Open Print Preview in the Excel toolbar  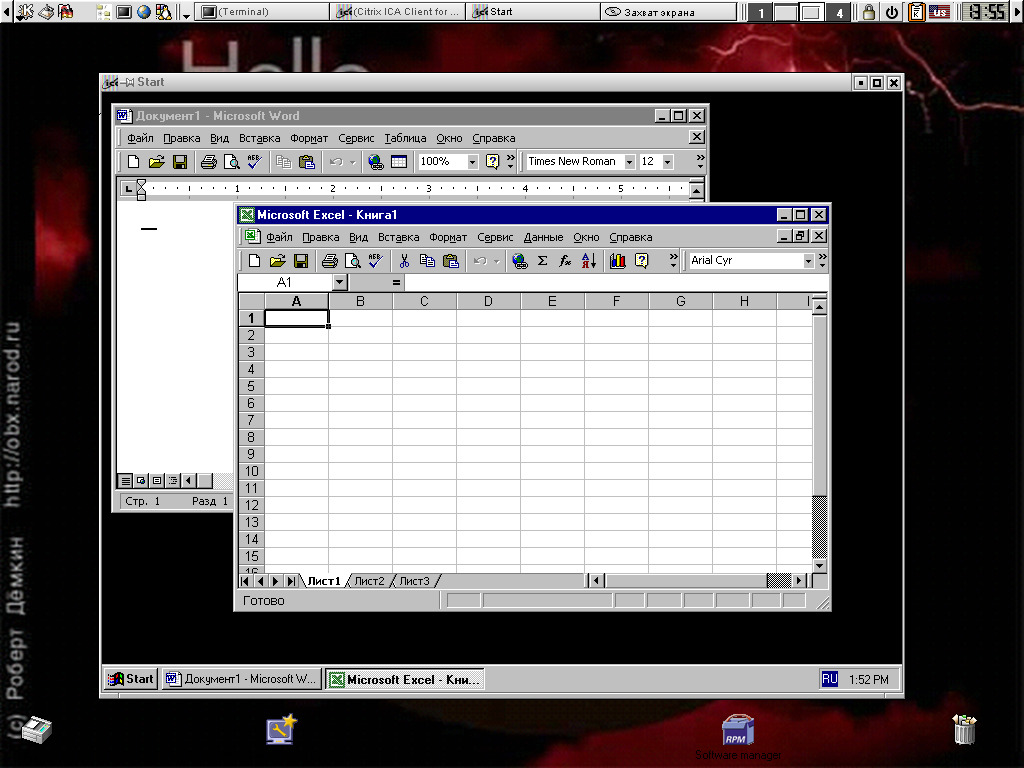pyautogui.click(x=353, y=261)
